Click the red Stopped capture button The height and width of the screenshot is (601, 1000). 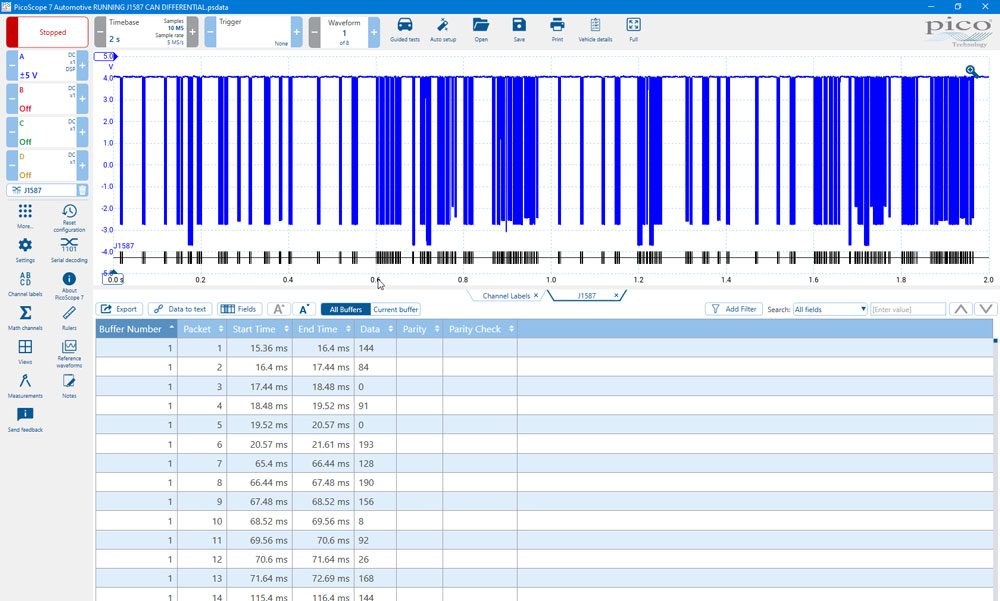[48, 32]
